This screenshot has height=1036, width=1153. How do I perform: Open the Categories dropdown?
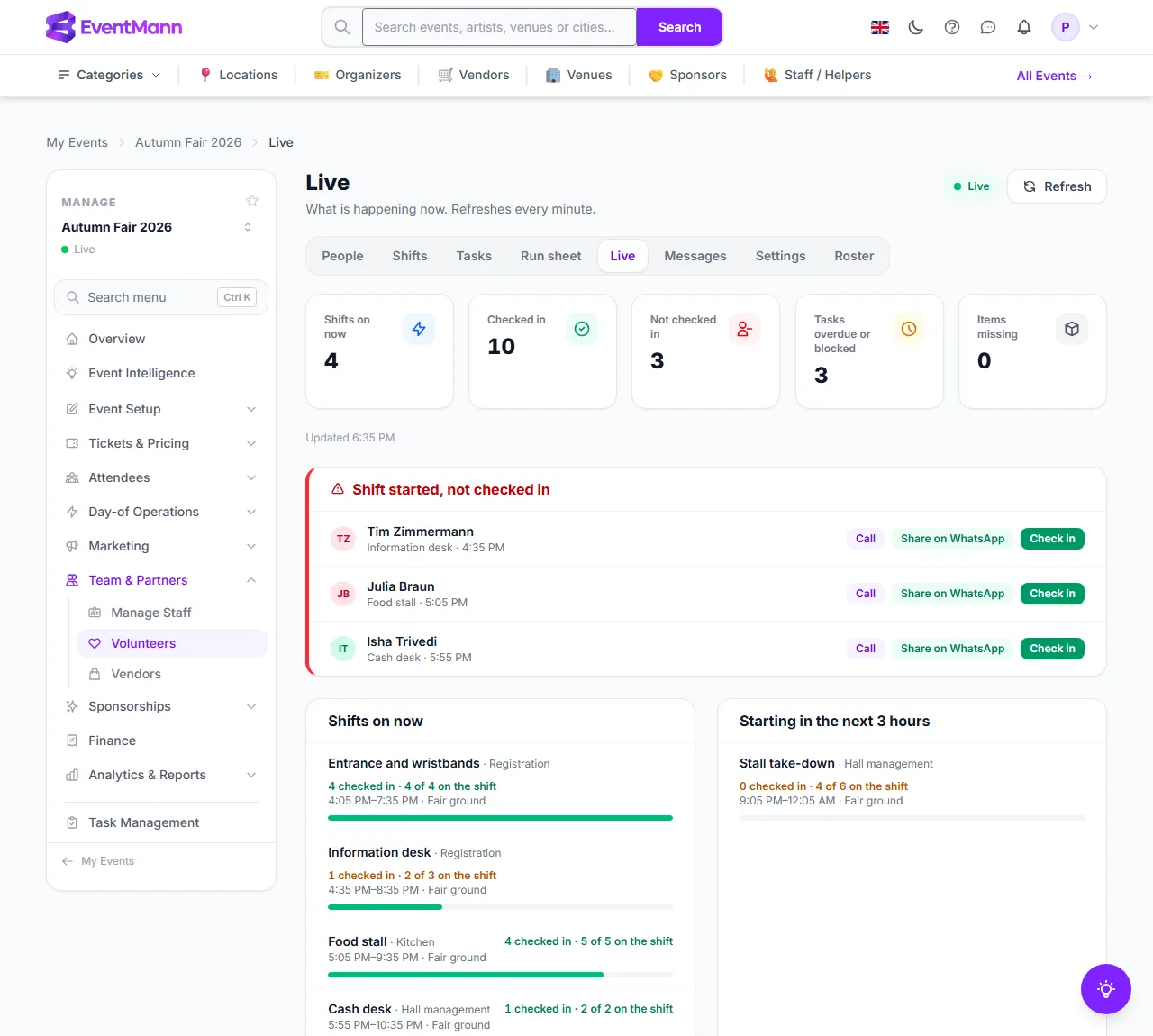coord(109,75)
